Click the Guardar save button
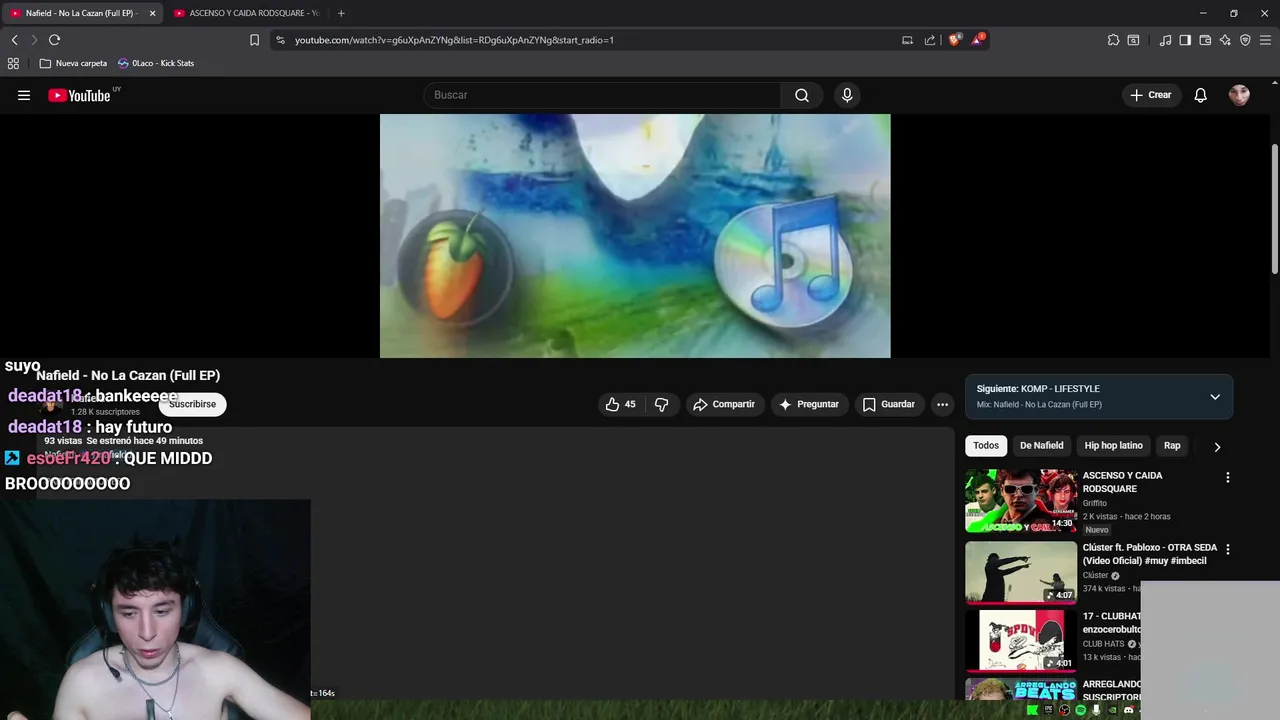The height and width of the screenshot is (720, 1280). click(888, 404)
